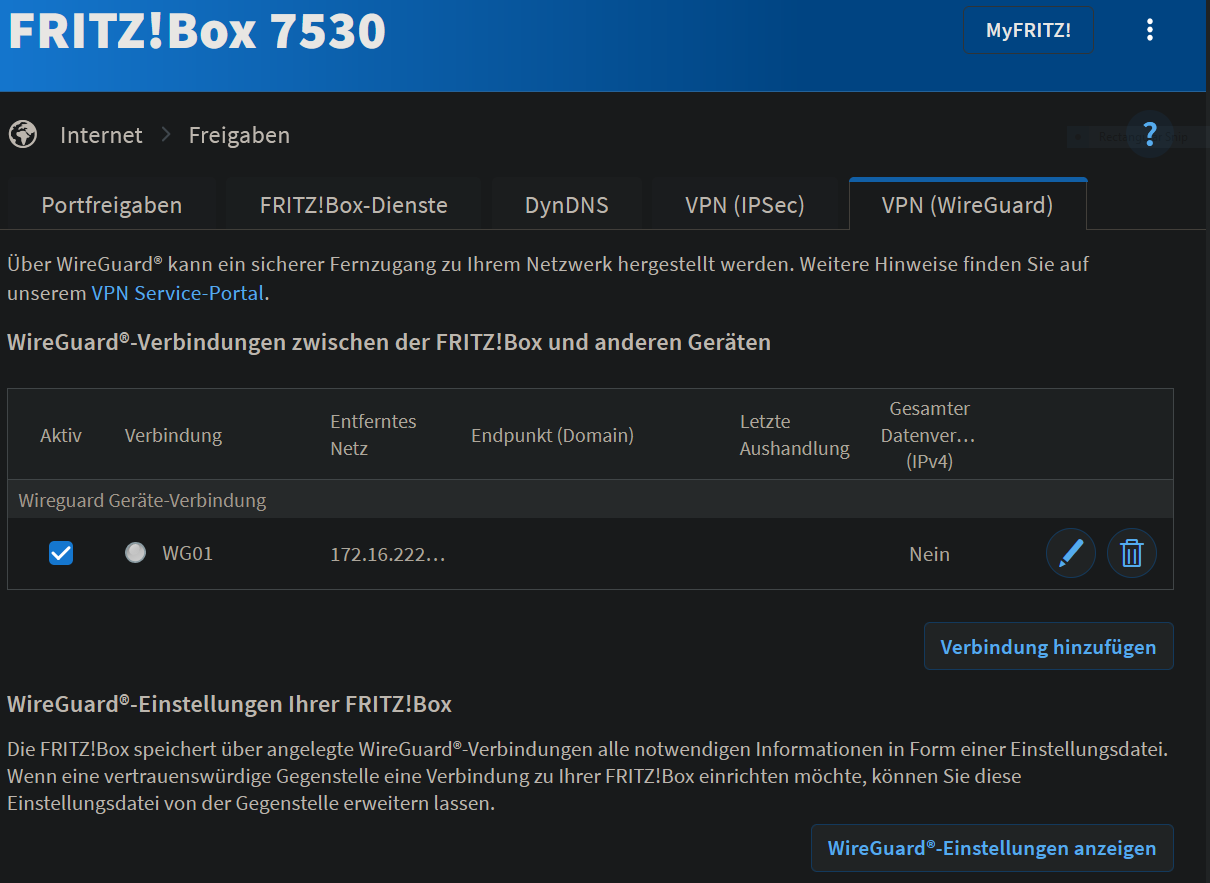This screenshot has height=883, width=1210.
Task: Click the Endpunkt (Domain) column header
Action: click(x=552, y=435)
